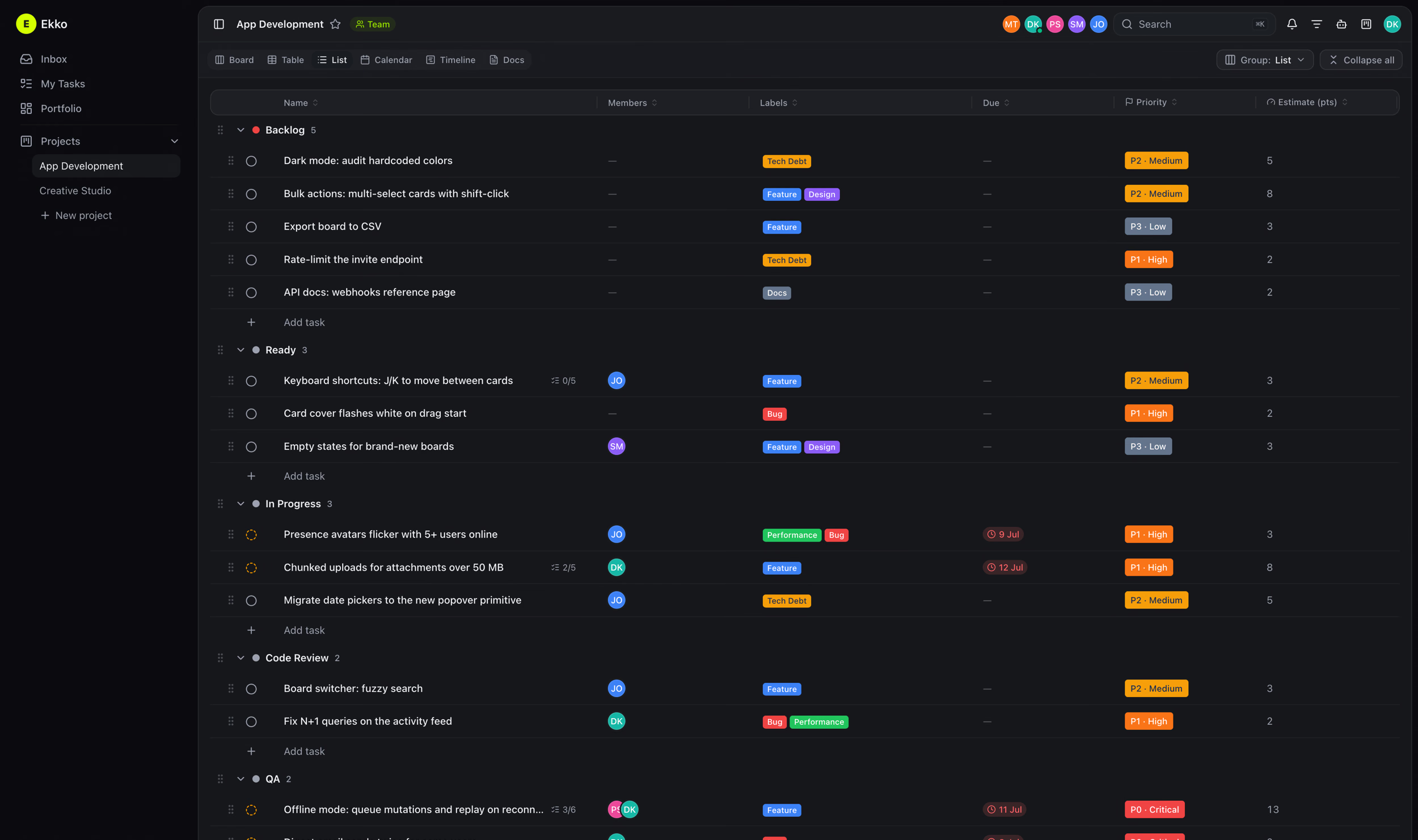
Task: Toggle status of 'Card cover flashes white' task
Action: click(x=251, y=413)
